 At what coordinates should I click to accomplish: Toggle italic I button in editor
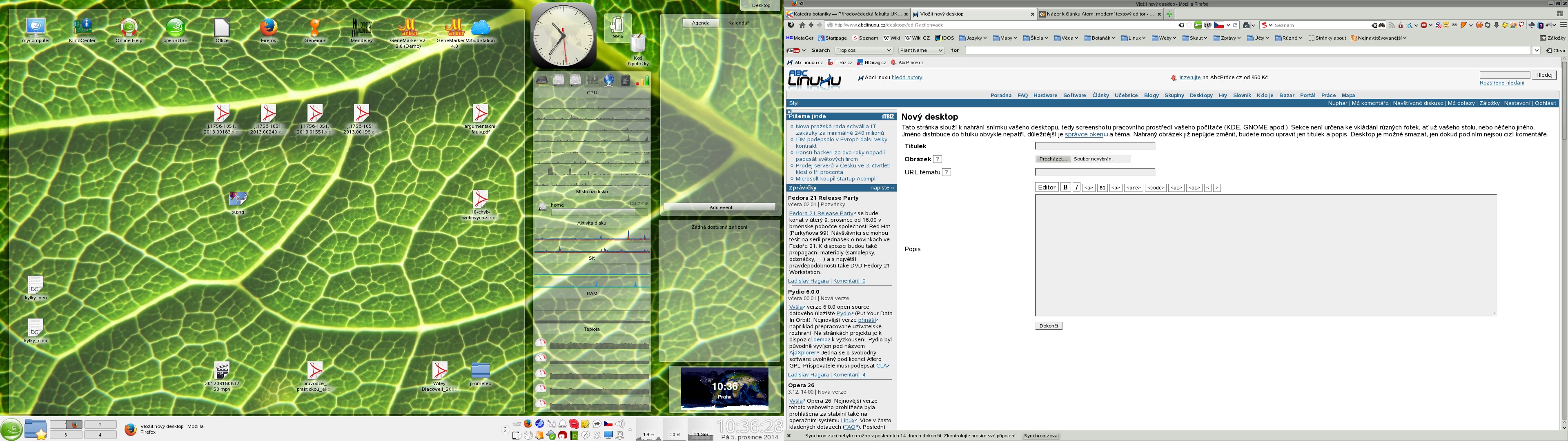[x=1076, y=187]
